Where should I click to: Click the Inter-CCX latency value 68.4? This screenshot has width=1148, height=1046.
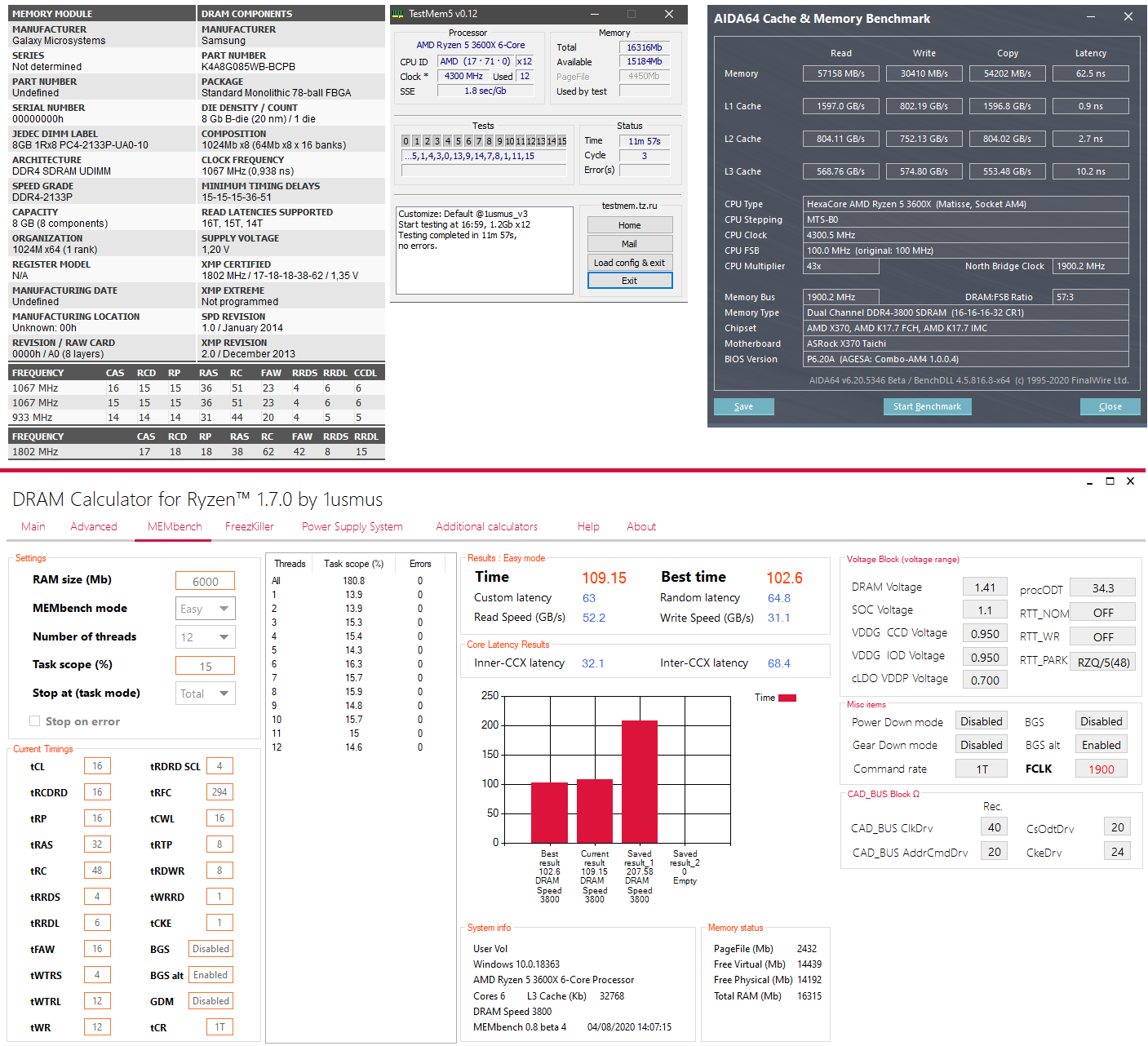pyautogui.click(x=779, y=663)
